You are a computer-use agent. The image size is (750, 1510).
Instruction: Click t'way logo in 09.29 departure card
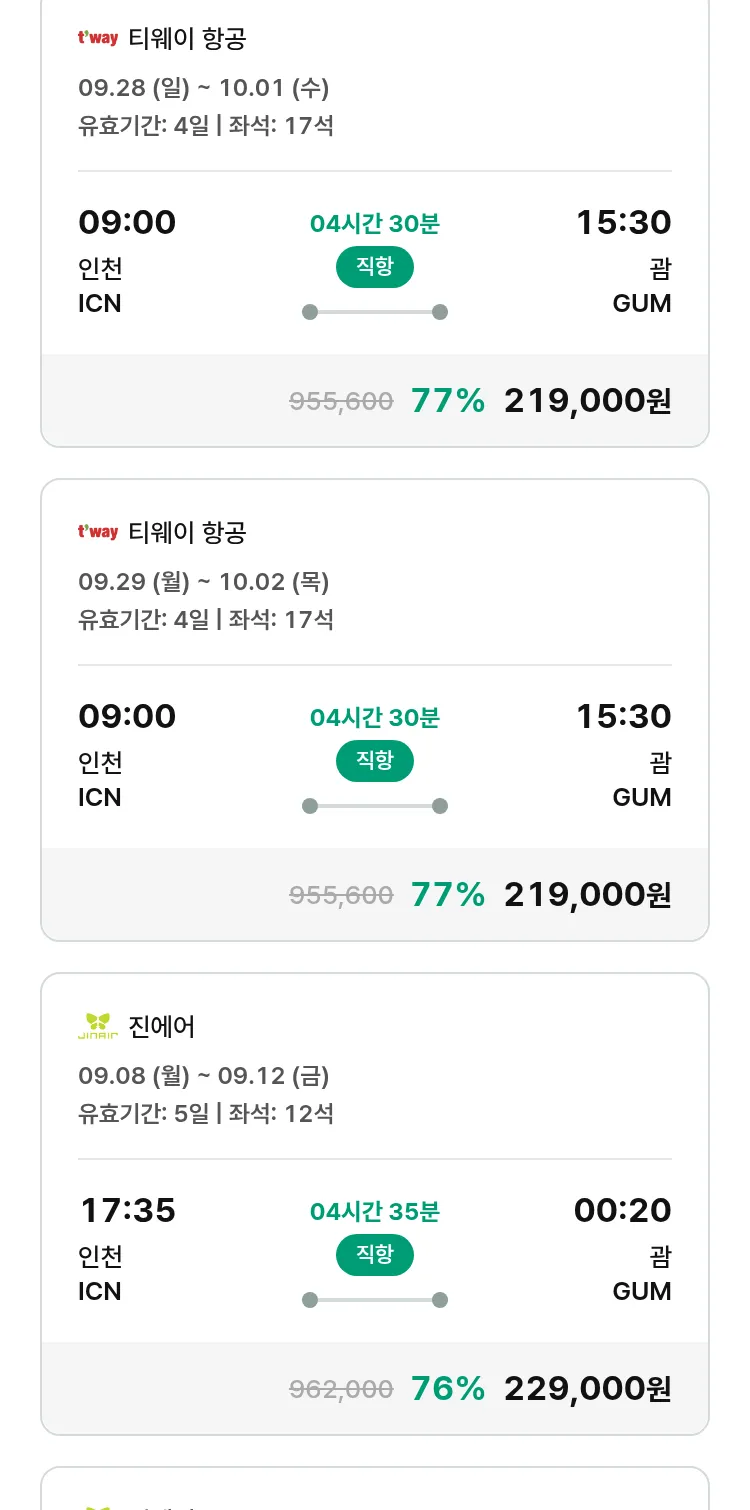[98, 532]
